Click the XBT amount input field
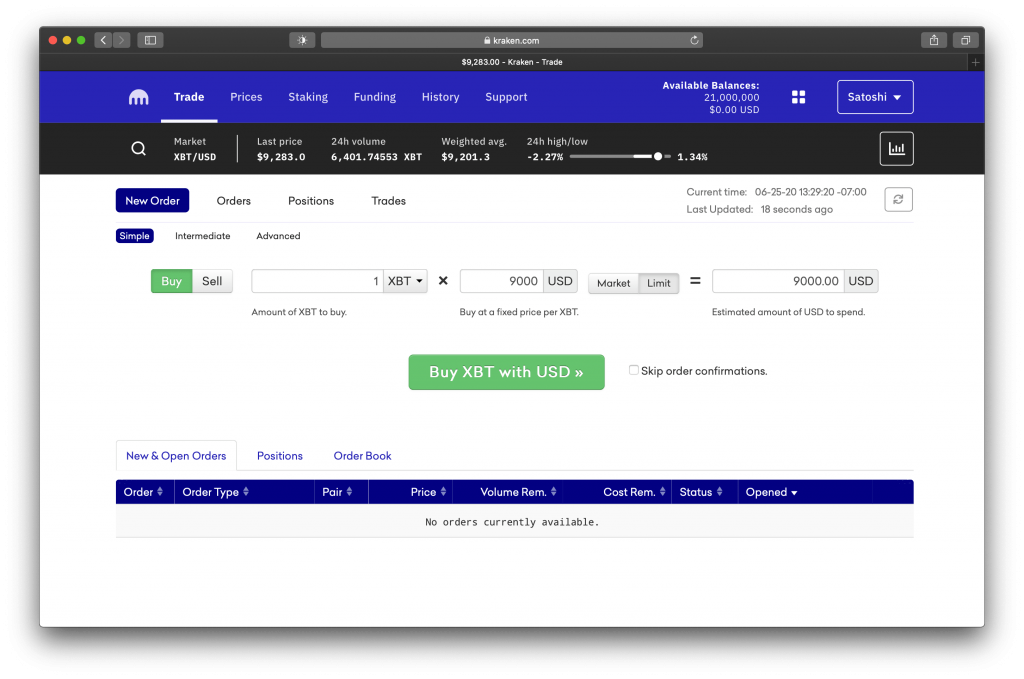The height and width of the screenshot is (679, 1024). pos(317,281)
